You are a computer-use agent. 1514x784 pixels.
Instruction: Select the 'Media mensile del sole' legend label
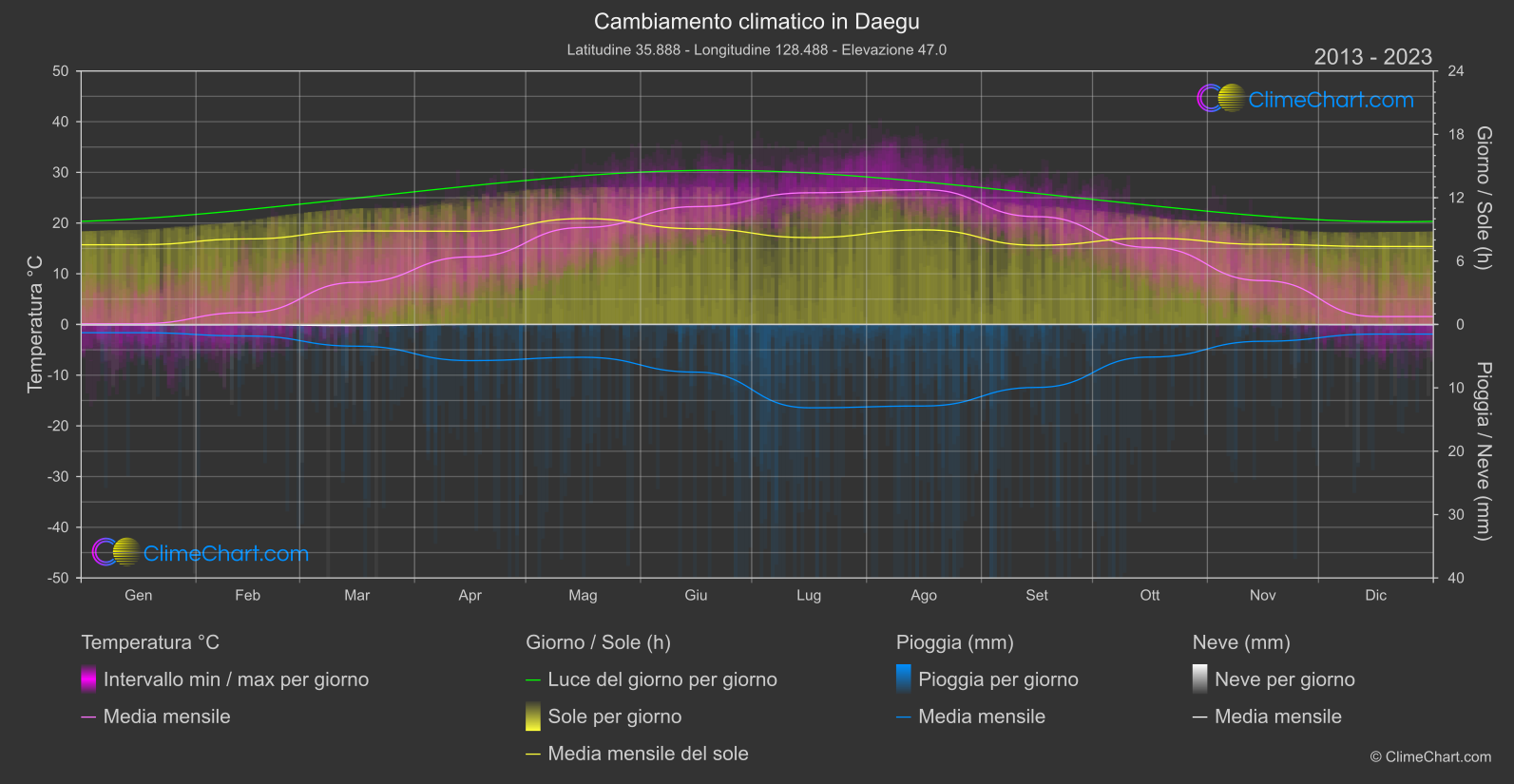pyautogui.click(x=648, y=754)
